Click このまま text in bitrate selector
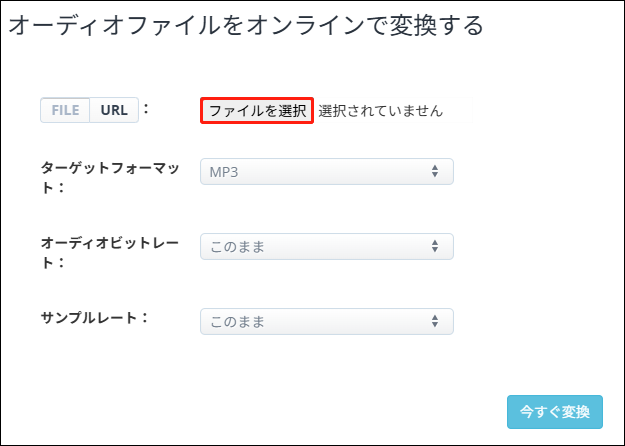The width and height of the screenshot is (625, 446). (237, 246)
